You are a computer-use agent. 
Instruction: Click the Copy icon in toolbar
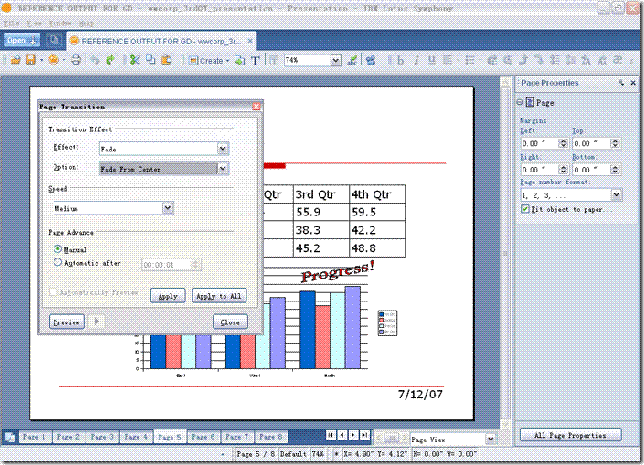tap(150, 60)
